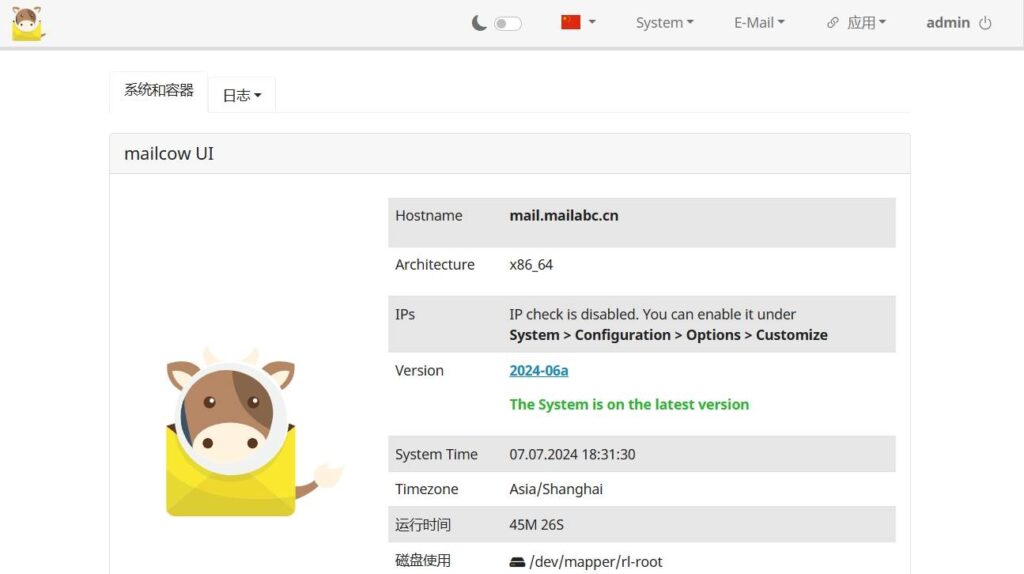Click the dark mode moon icon
Viewport: 1024px width, 574px height.
pos(479,24)
